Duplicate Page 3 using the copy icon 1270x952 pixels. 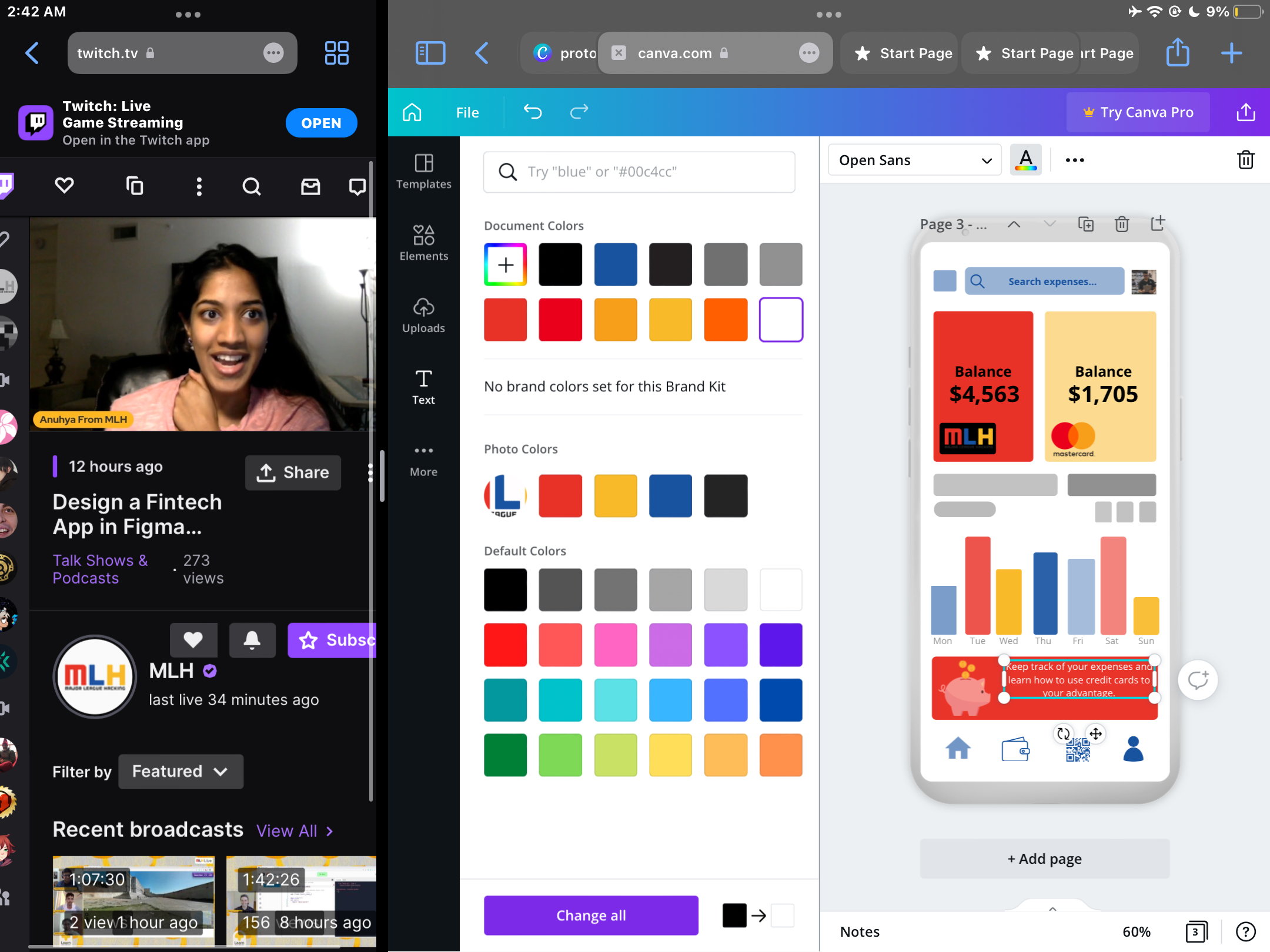[1085, 224]
